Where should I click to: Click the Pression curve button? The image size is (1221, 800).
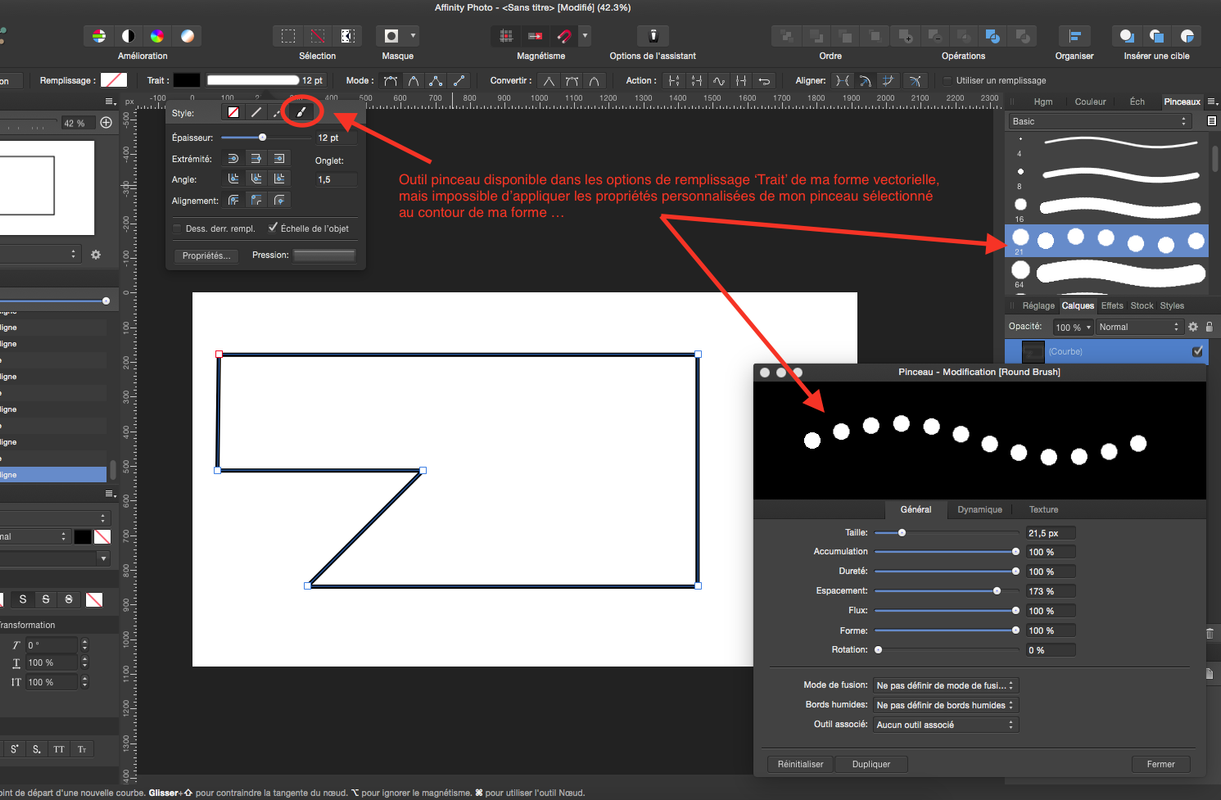pos(324,256)
